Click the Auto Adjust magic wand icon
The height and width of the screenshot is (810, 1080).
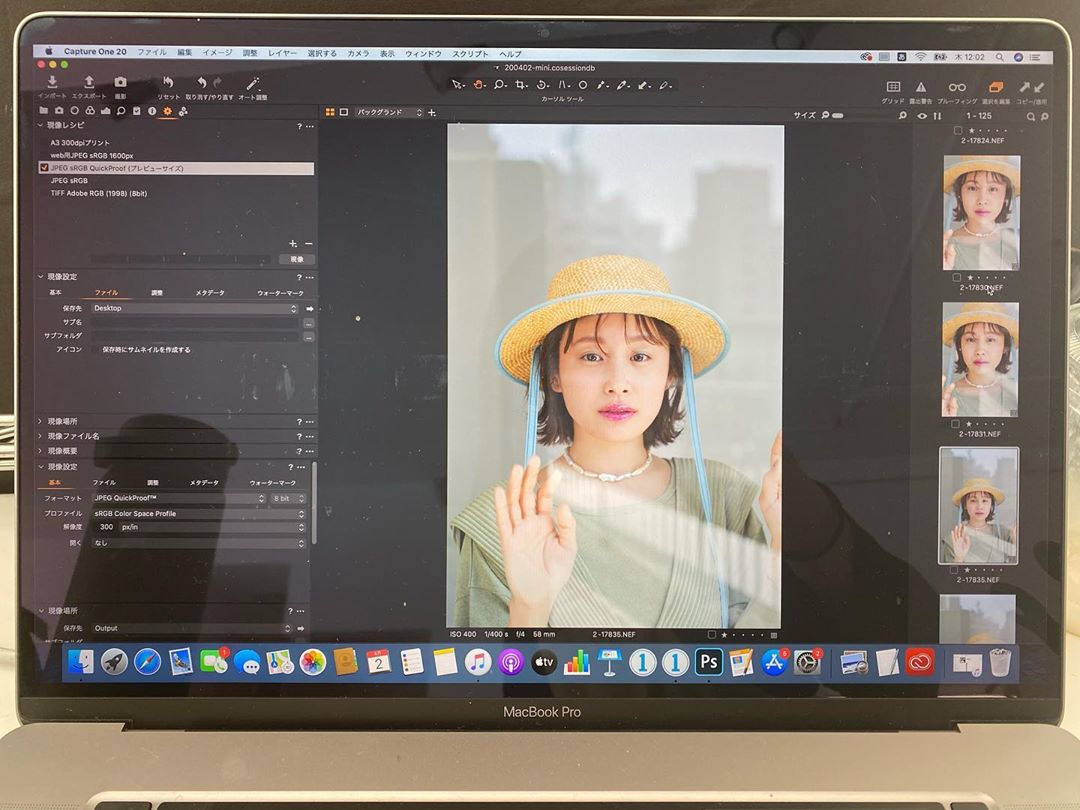(253, 83)
